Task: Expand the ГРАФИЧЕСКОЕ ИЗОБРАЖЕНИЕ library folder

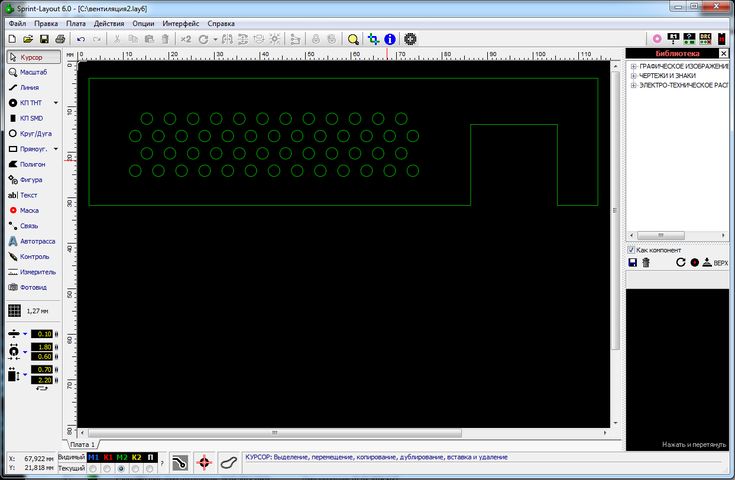Action: (x=634, y=66)
